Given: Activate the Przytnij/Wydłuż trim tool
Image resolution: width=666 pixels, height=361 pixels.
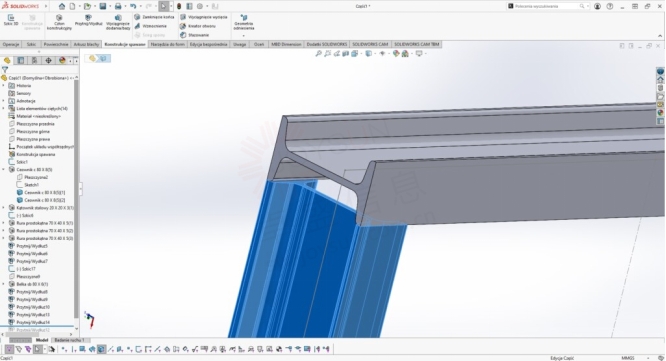Looking at the screenshot, I should (x=88, y=20).
